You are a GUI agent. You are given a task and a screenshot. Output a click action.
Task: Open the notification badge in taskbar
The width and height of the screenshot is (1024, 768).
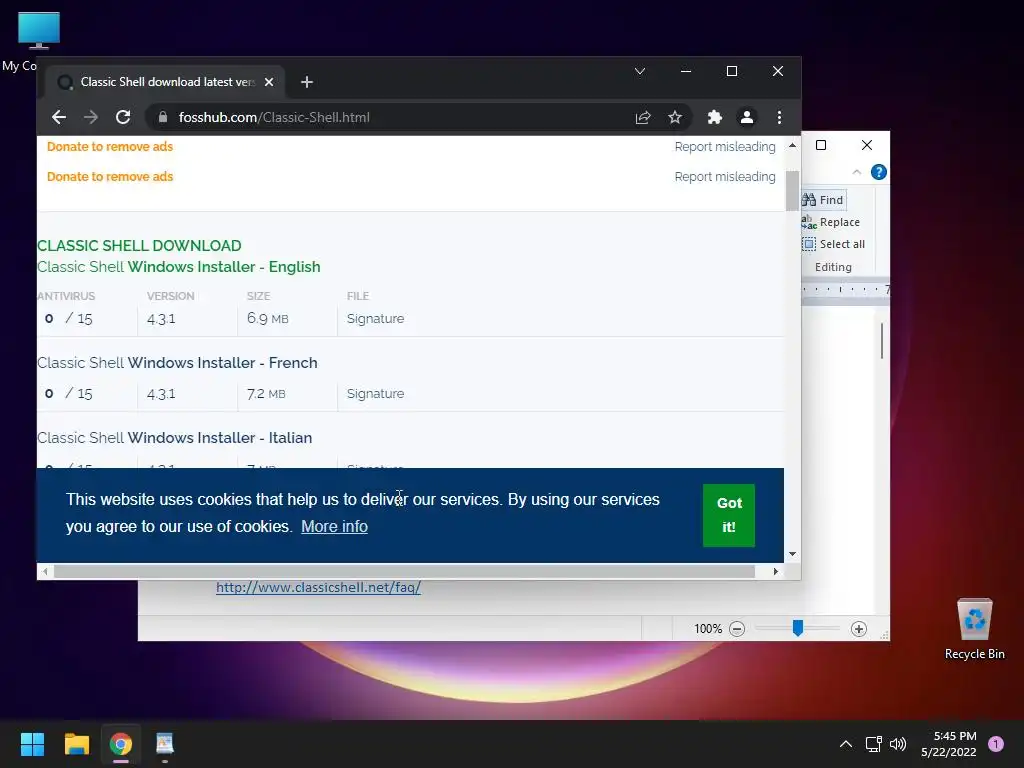click(x=996, y=744)
